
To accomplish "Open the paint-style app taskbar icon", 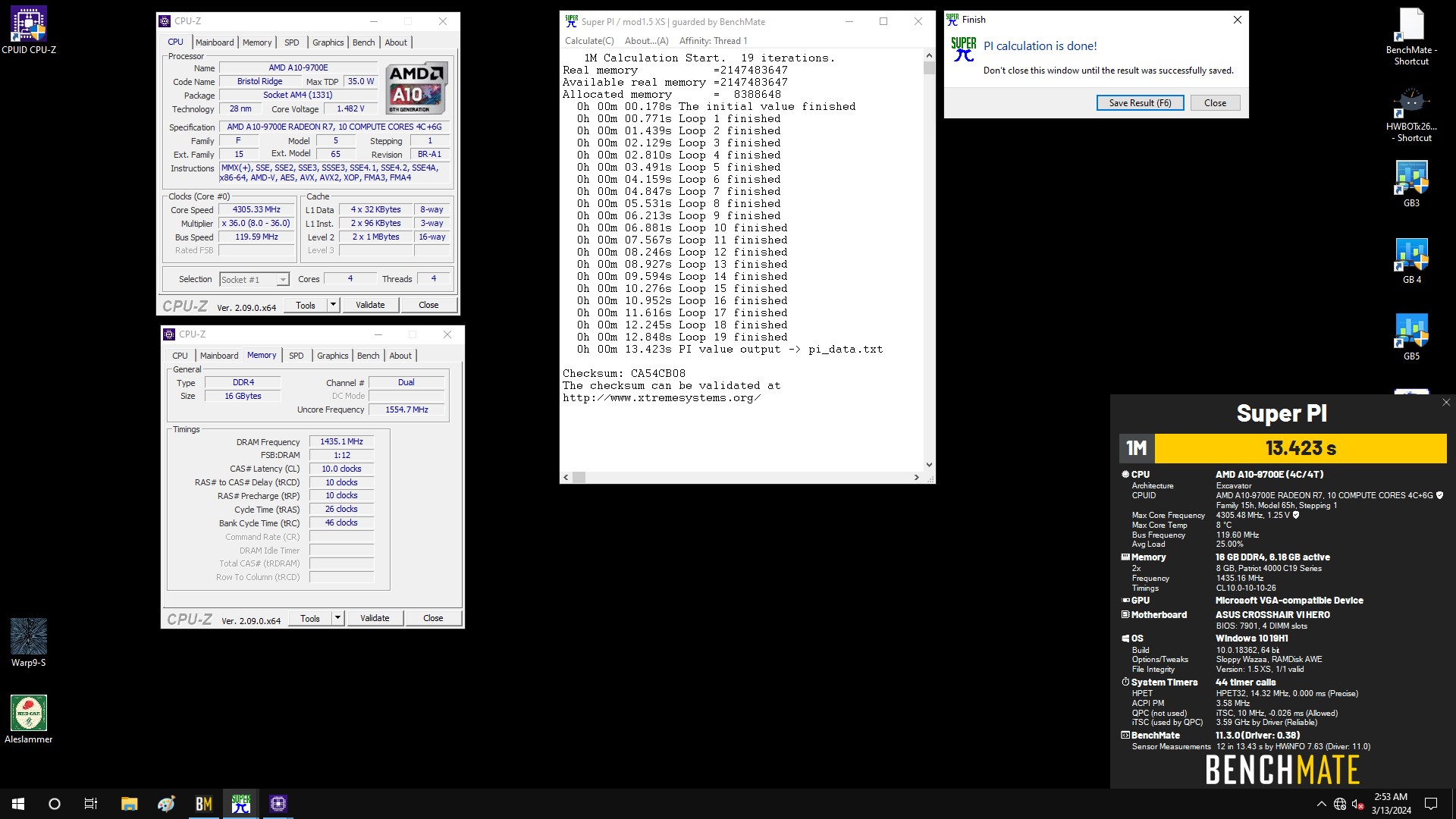I will point(166,804).
